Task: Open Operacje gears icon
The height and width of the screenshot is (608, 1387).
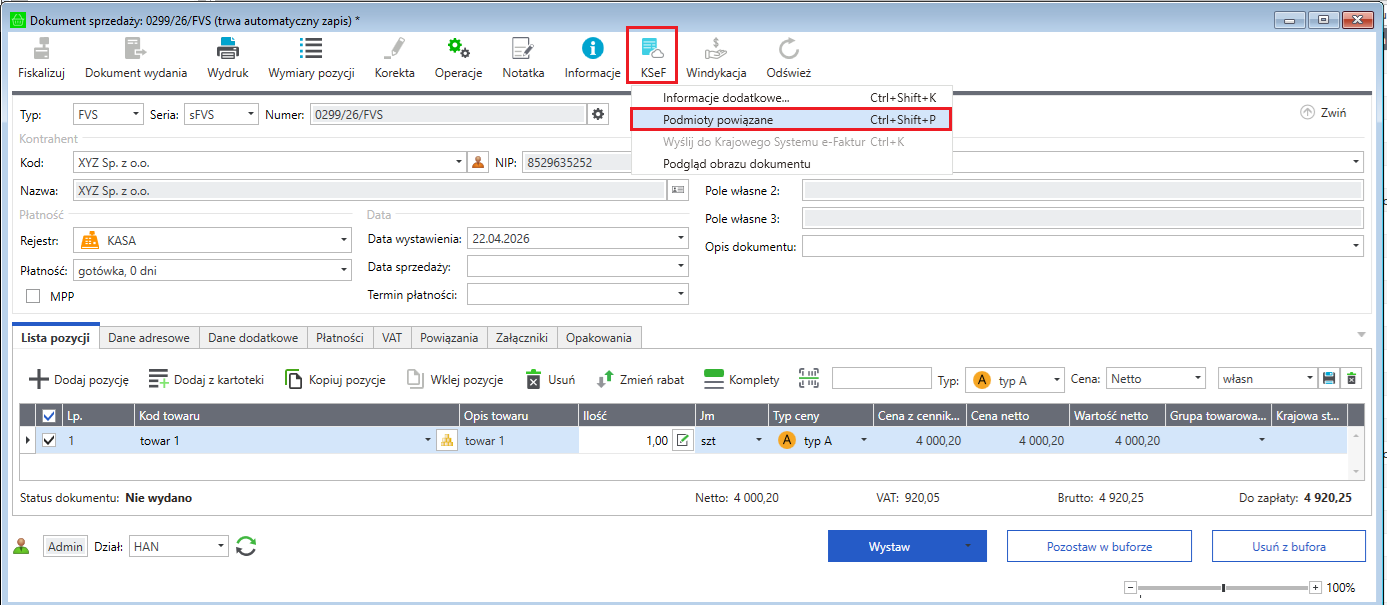Action: pos(458,48)
